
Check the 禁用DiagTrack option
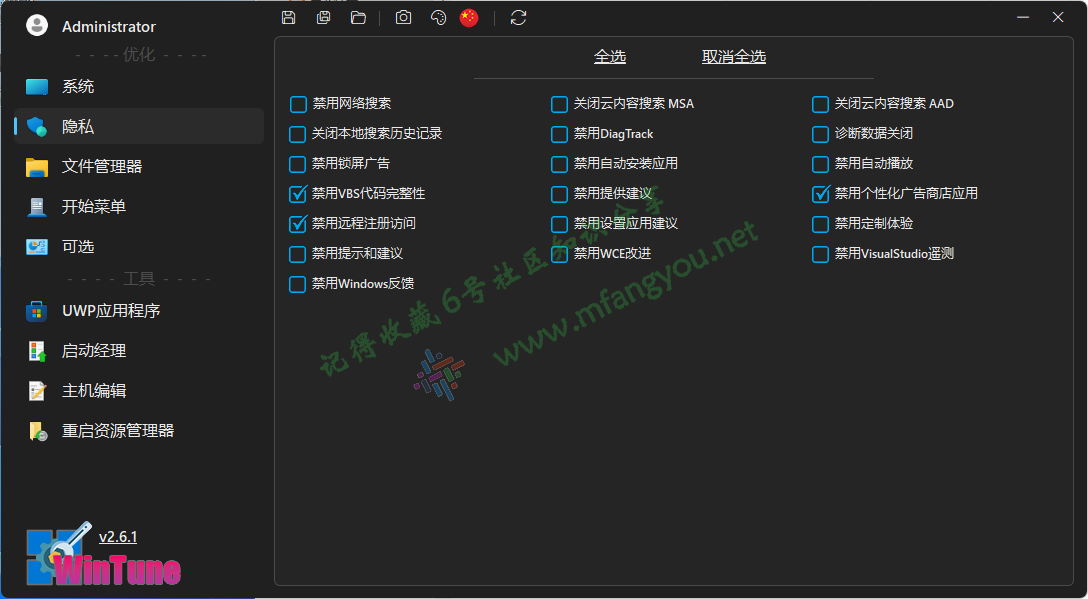coord(560,134)
